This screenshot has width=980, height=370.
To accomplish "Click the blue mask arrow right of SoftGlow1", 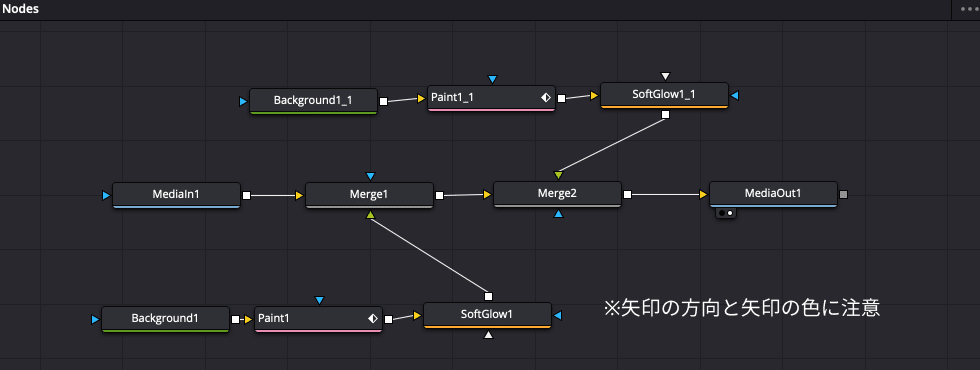I will [558, 315].
